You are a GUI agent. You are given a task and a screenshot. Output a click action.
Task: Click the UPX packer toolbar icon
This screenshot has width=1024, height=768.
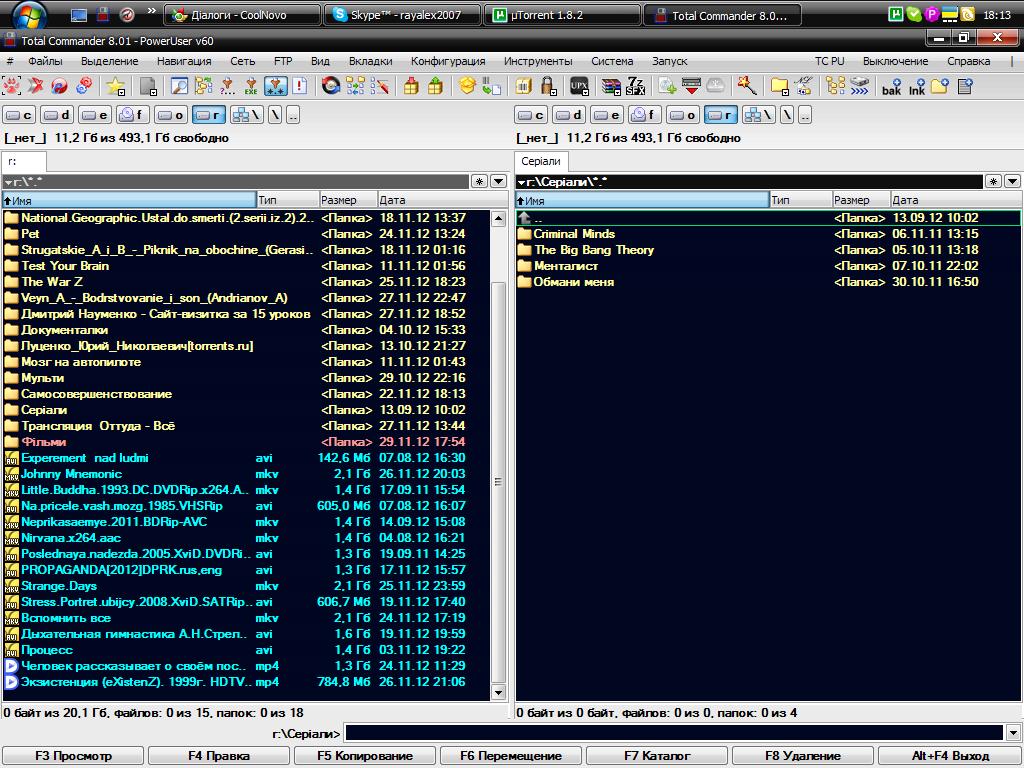579,86
